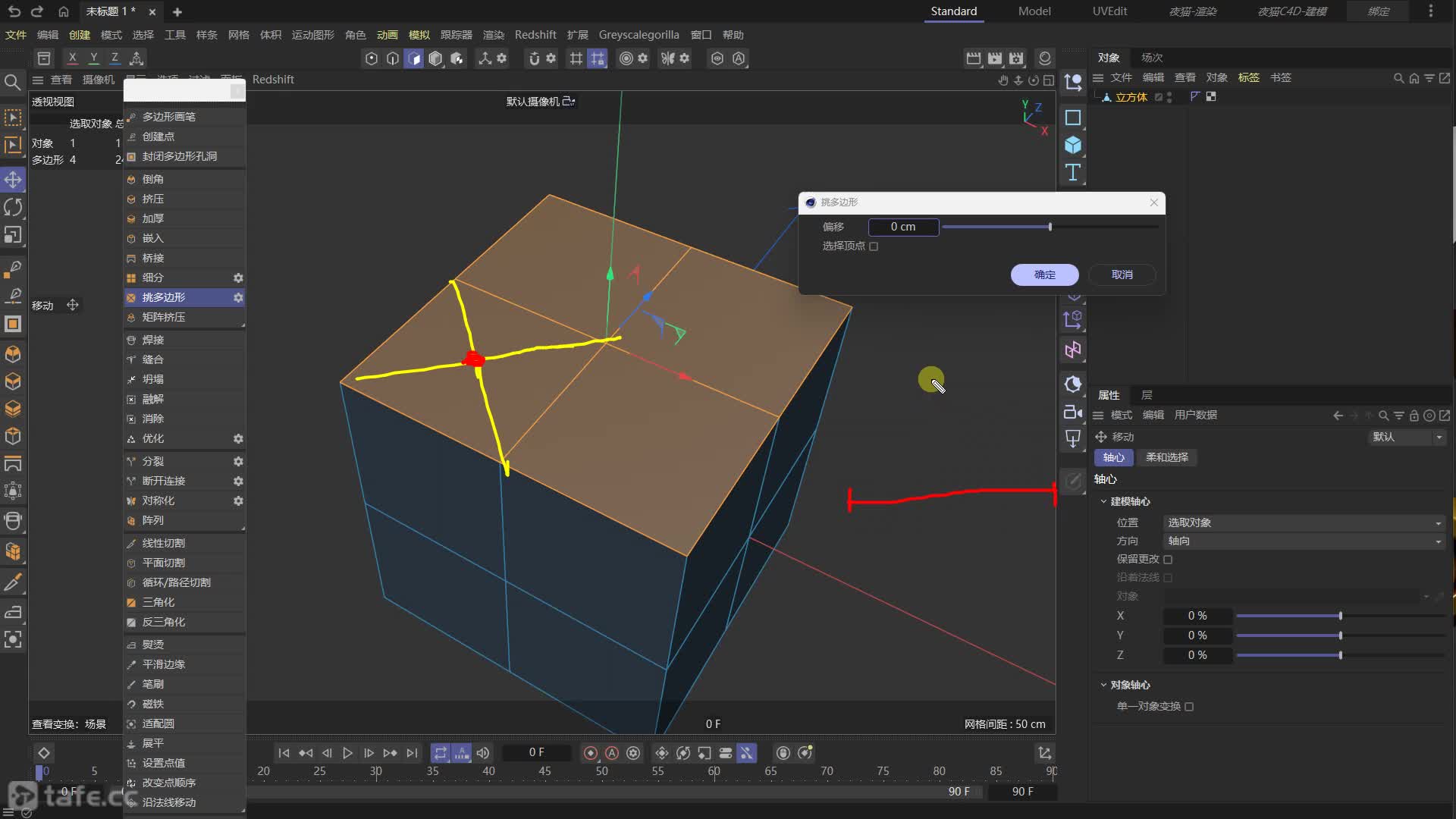Jump to the animation start
Screen dimensions: 1456x819
[x=284, y=753]
